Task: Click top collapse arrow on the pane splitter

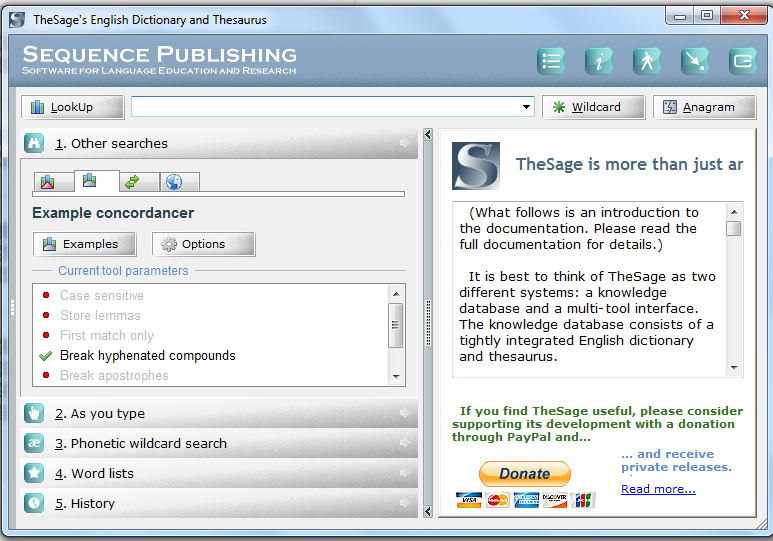Action: point(428,134)
